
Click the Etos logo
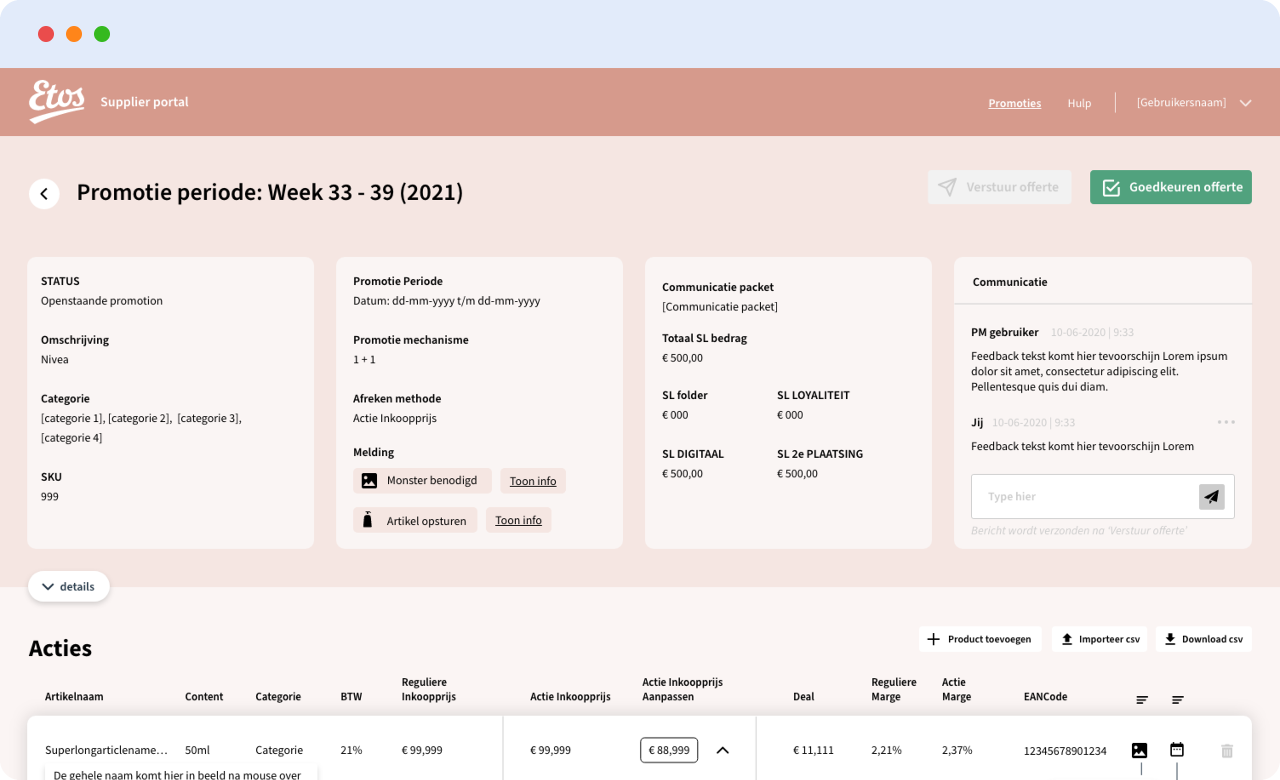coord(57,102)
